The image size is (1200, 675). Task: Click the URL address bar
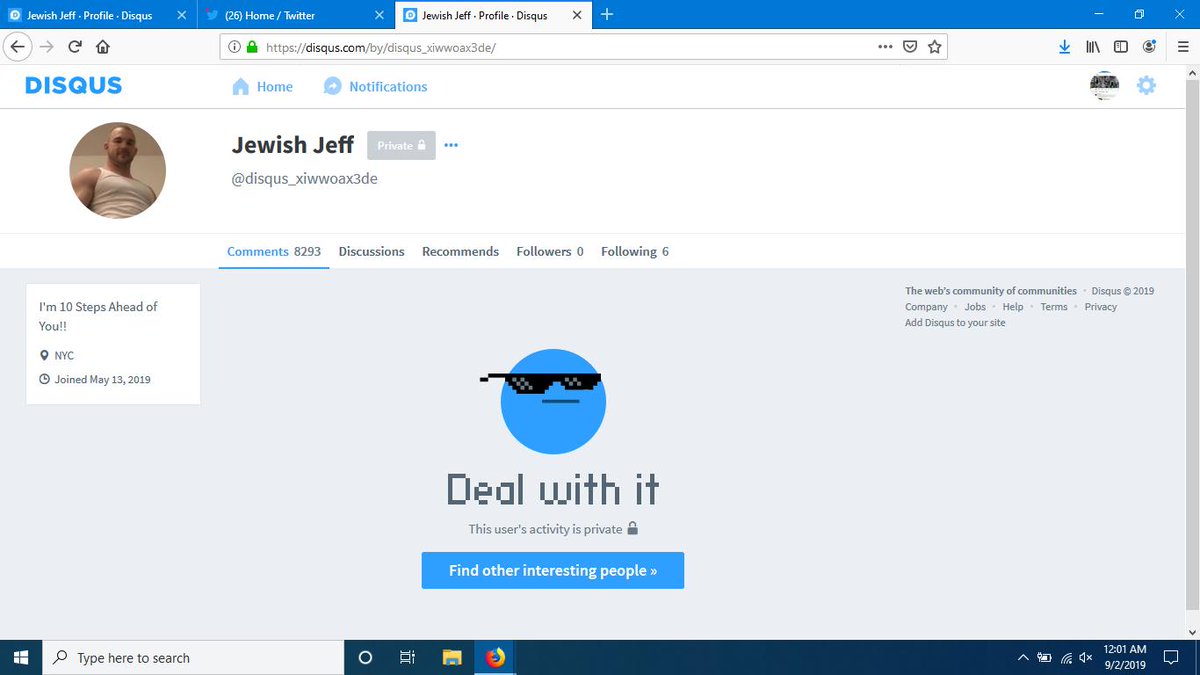pyautogui.click(x=583, y=46)
